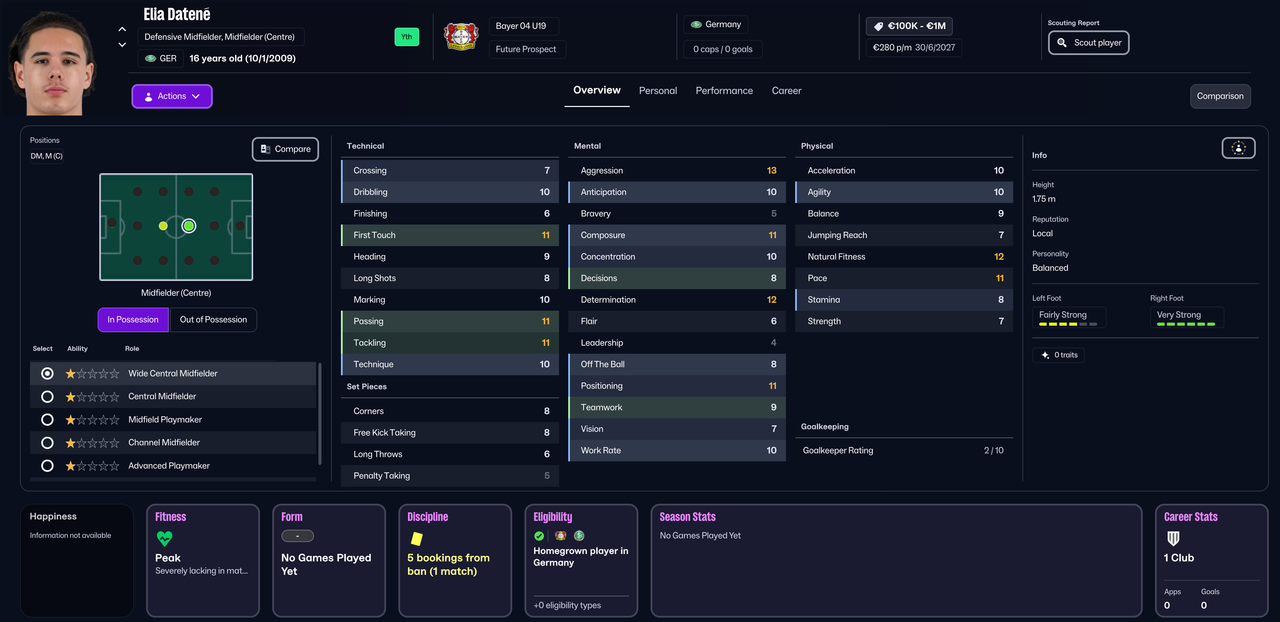Click the Aggression attribute row

[677, 170]
